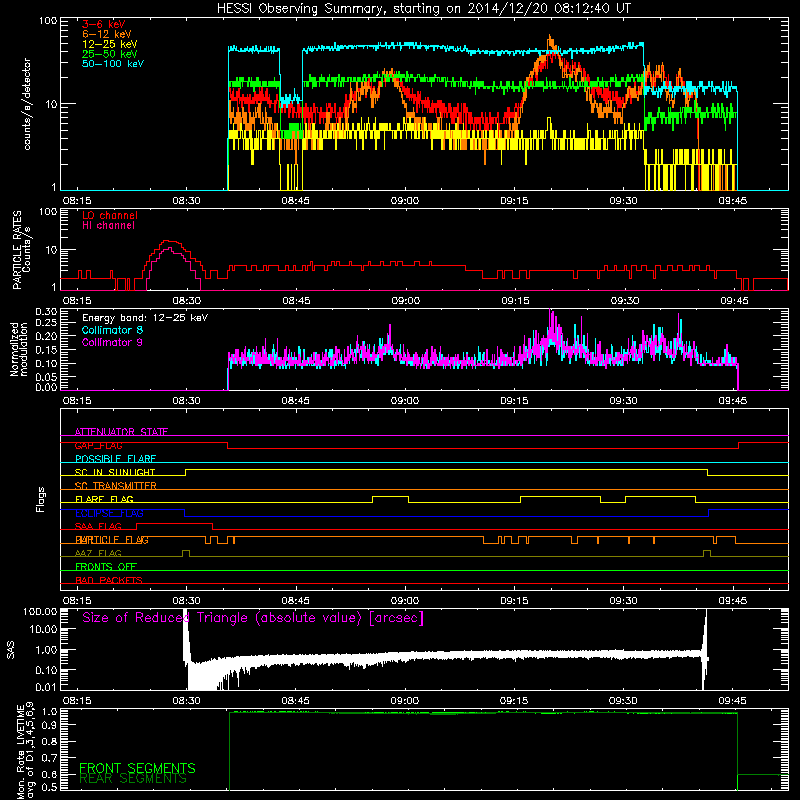Click the raised FLARE_FLAG segment near 08:57

point(390,496)
